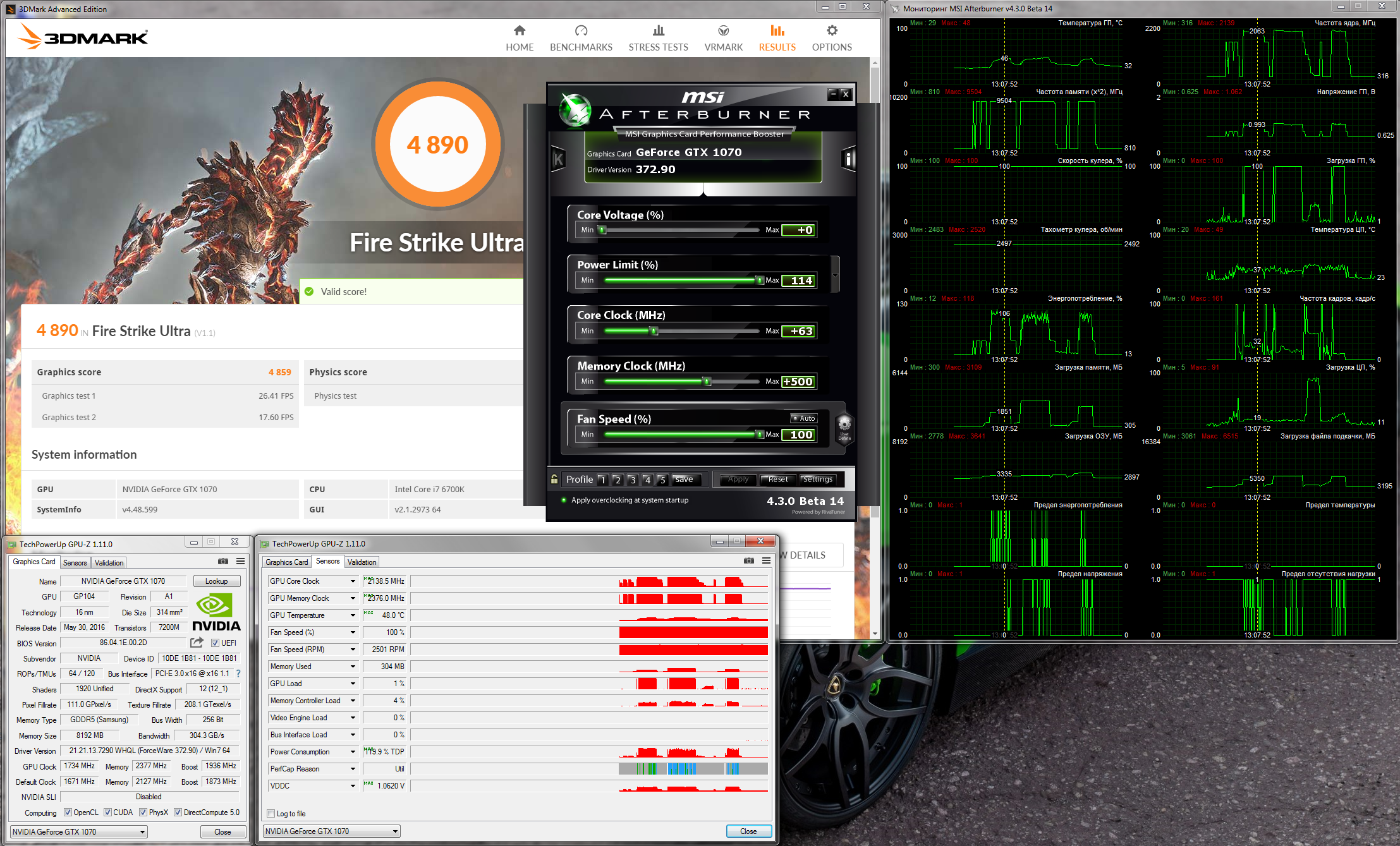Click the BIOS version share/export icon
The width and height of the screenshot is (1400, 846).
click(x=197, y=643)
